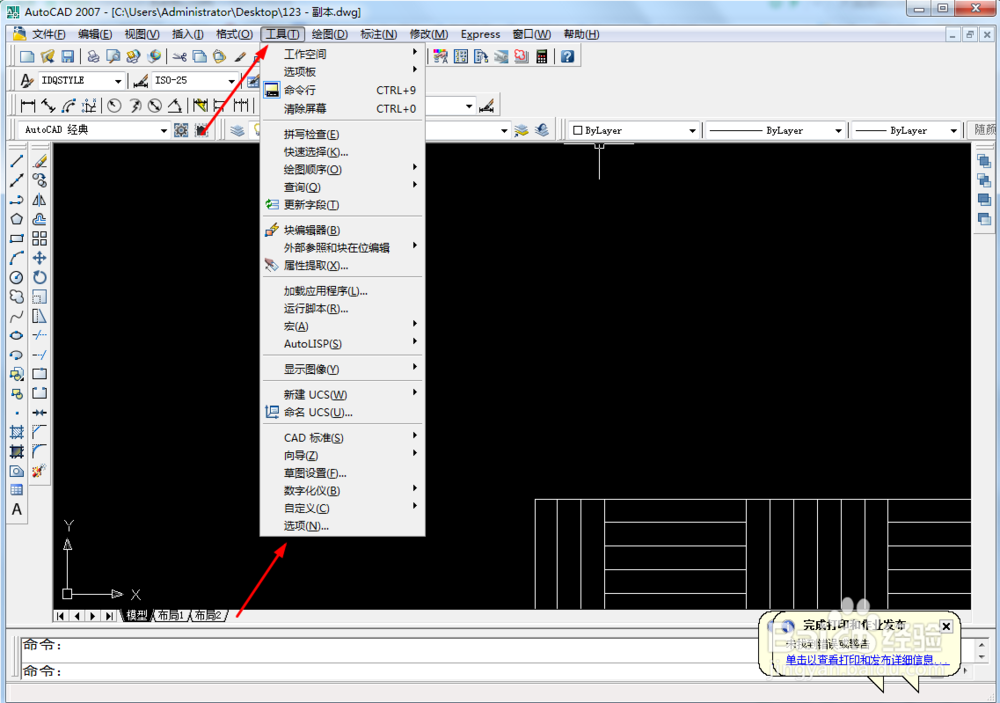Close the plot notification balloon
This screenshot has height=703, width=1000.
pyautogui.click(x=946, y=626)
